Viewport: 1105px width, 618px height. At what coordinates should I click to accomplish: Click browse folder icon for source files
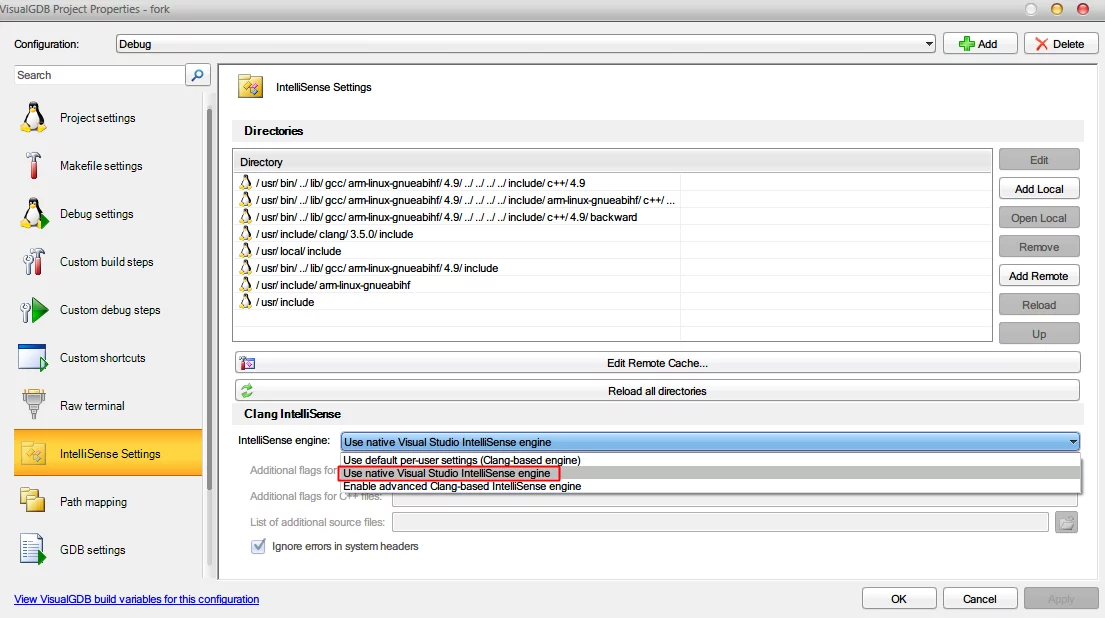pyautogui.click(x=1066, y=522)
